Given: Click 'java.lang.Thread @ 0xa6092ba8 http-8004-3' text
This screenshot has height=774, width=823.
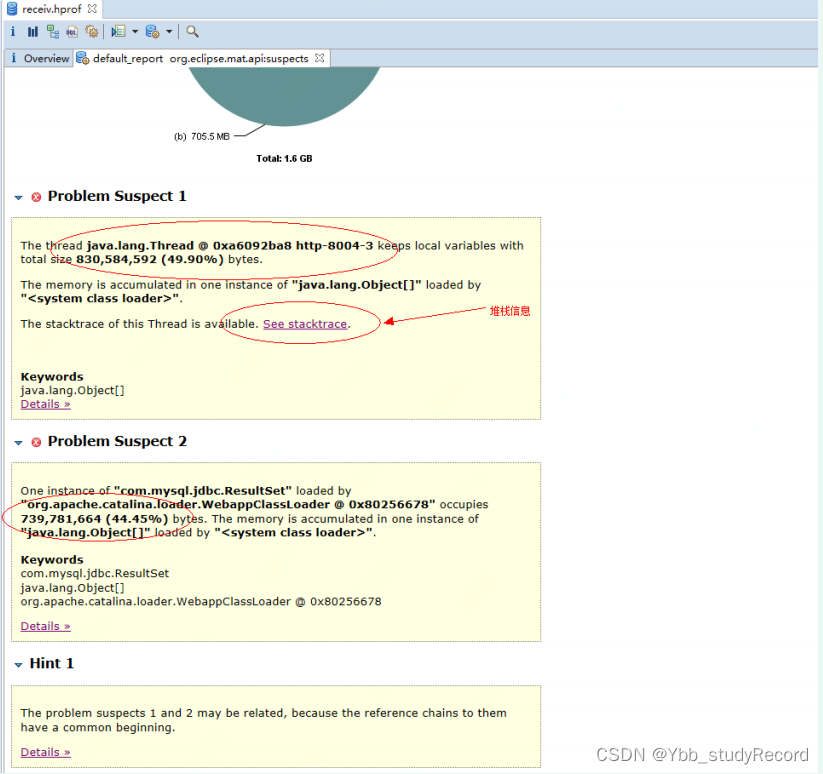Looking at the screenshot, I should (x=230, y=246).
